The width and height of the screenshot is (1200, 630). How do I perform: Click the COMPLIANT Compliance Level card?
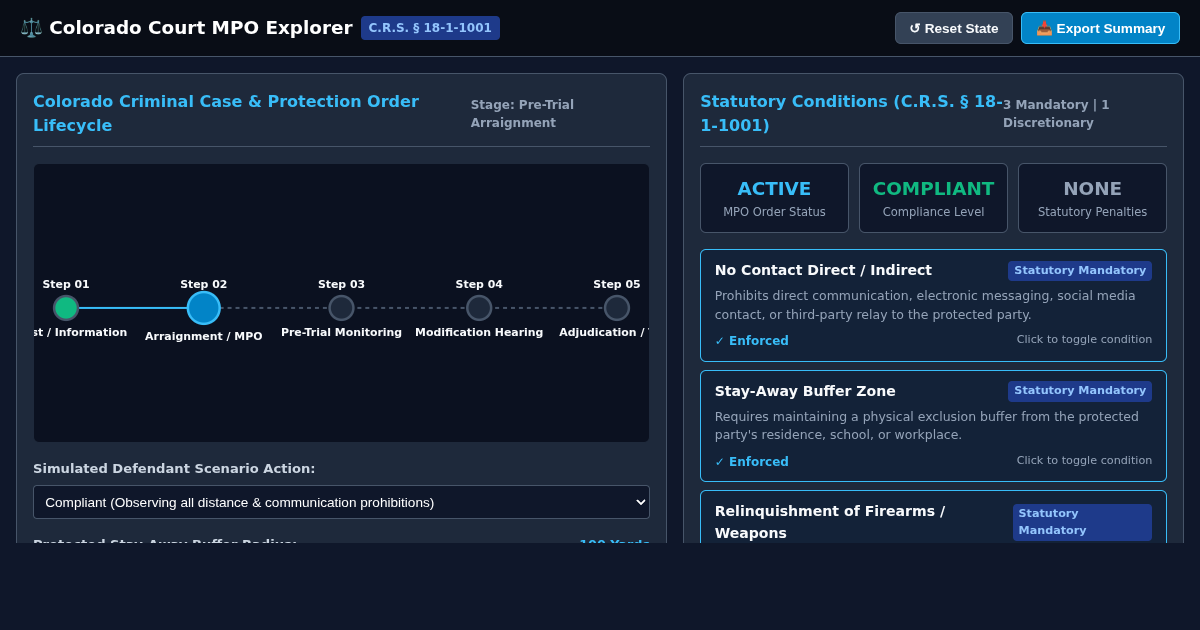[x=933, y=198]
